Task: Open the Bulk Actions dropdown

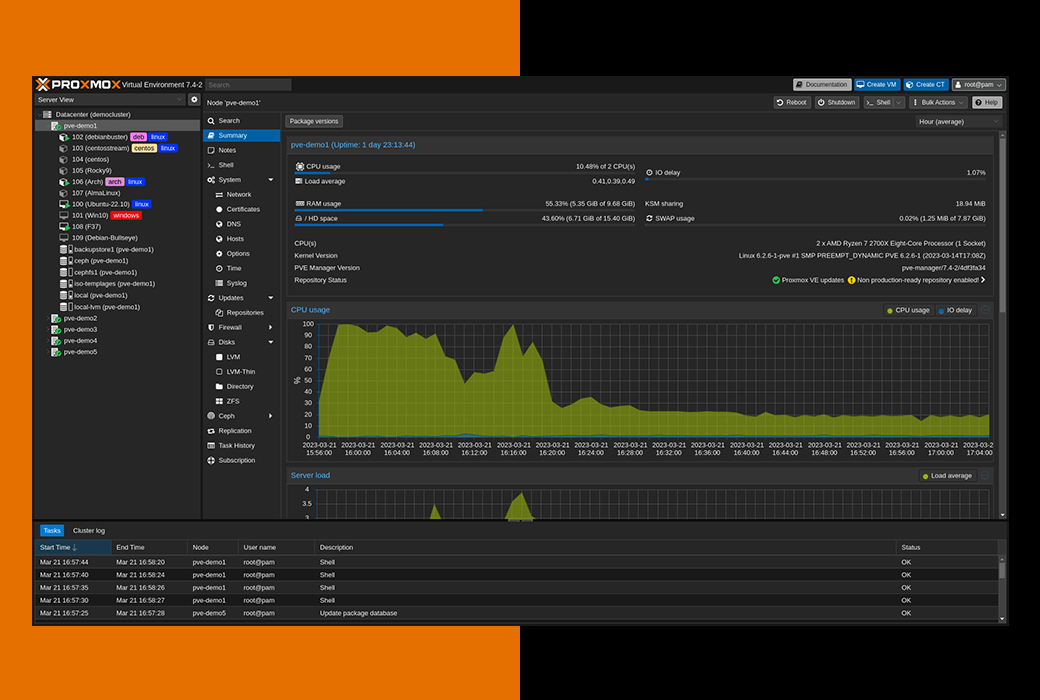Action: (938, 102)
